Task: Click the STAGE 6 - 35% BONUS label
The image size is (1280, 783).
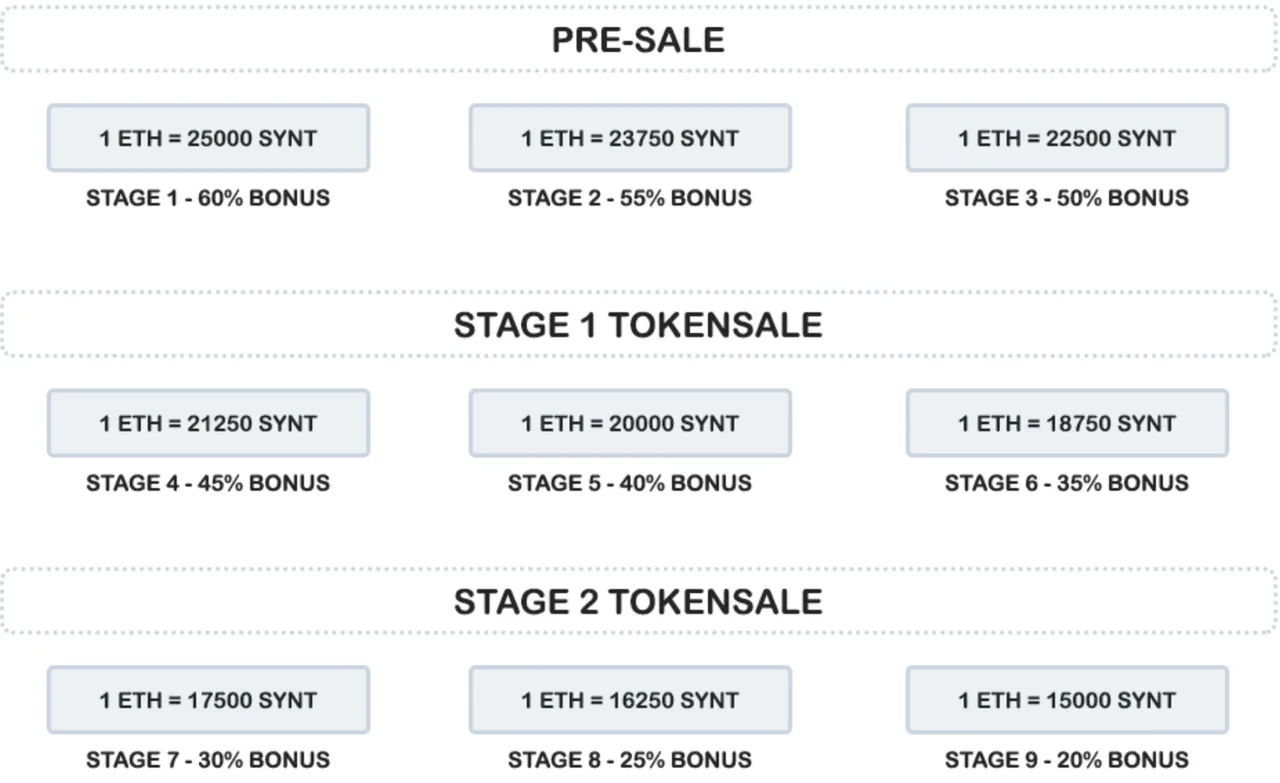Action: [x=1067, y=483]
